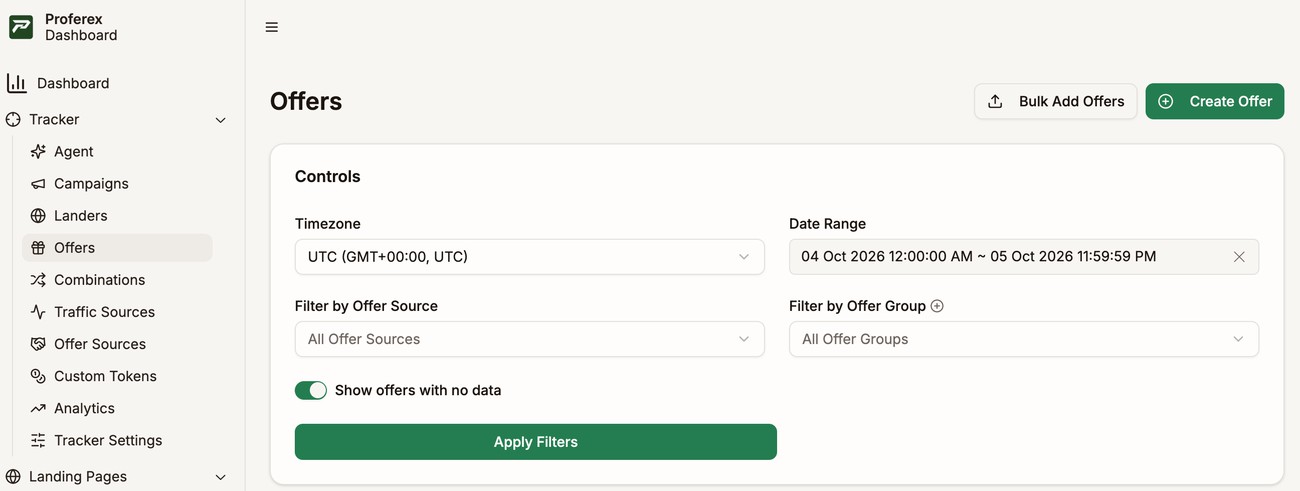Image resolution: width=1300 pixels, height=491 pixels.
Task: Click the Filter by Offer Group label
Action: coord(857,306)
